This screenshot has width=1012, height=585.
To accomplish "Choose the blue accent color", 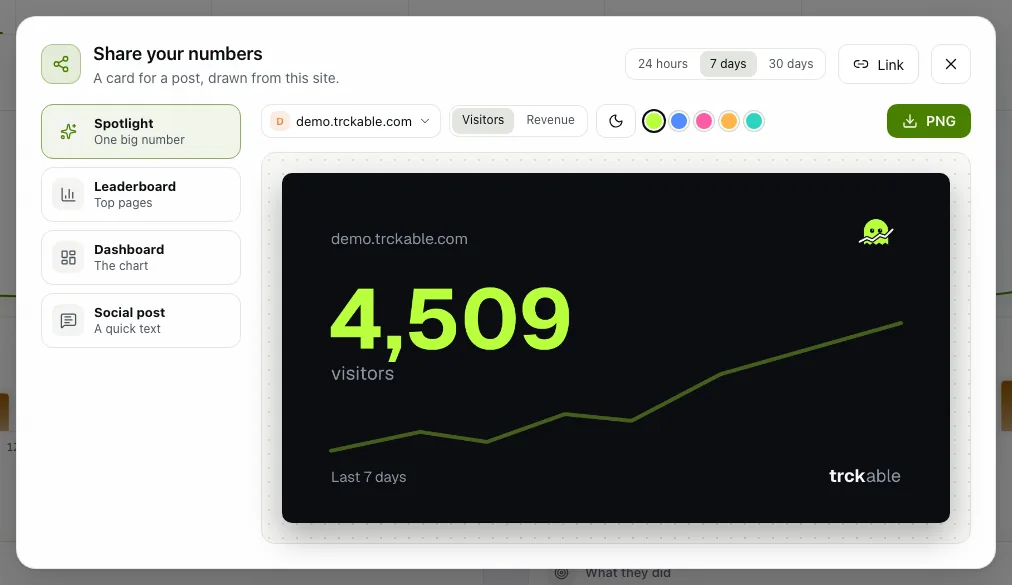I will click(679, 121).
